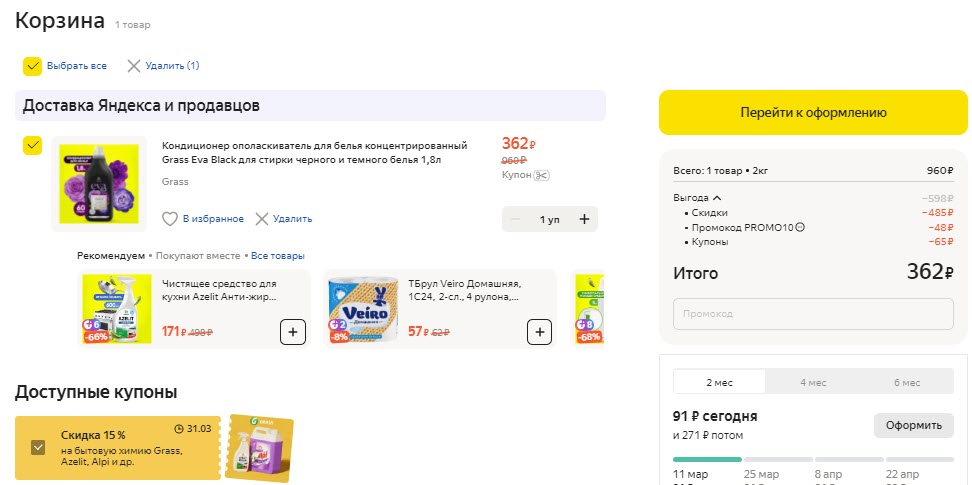This screenshot has height=485, width=972.
Task: Add Veiro paper towels with plus icon
Action: click(x=539, y=332)
